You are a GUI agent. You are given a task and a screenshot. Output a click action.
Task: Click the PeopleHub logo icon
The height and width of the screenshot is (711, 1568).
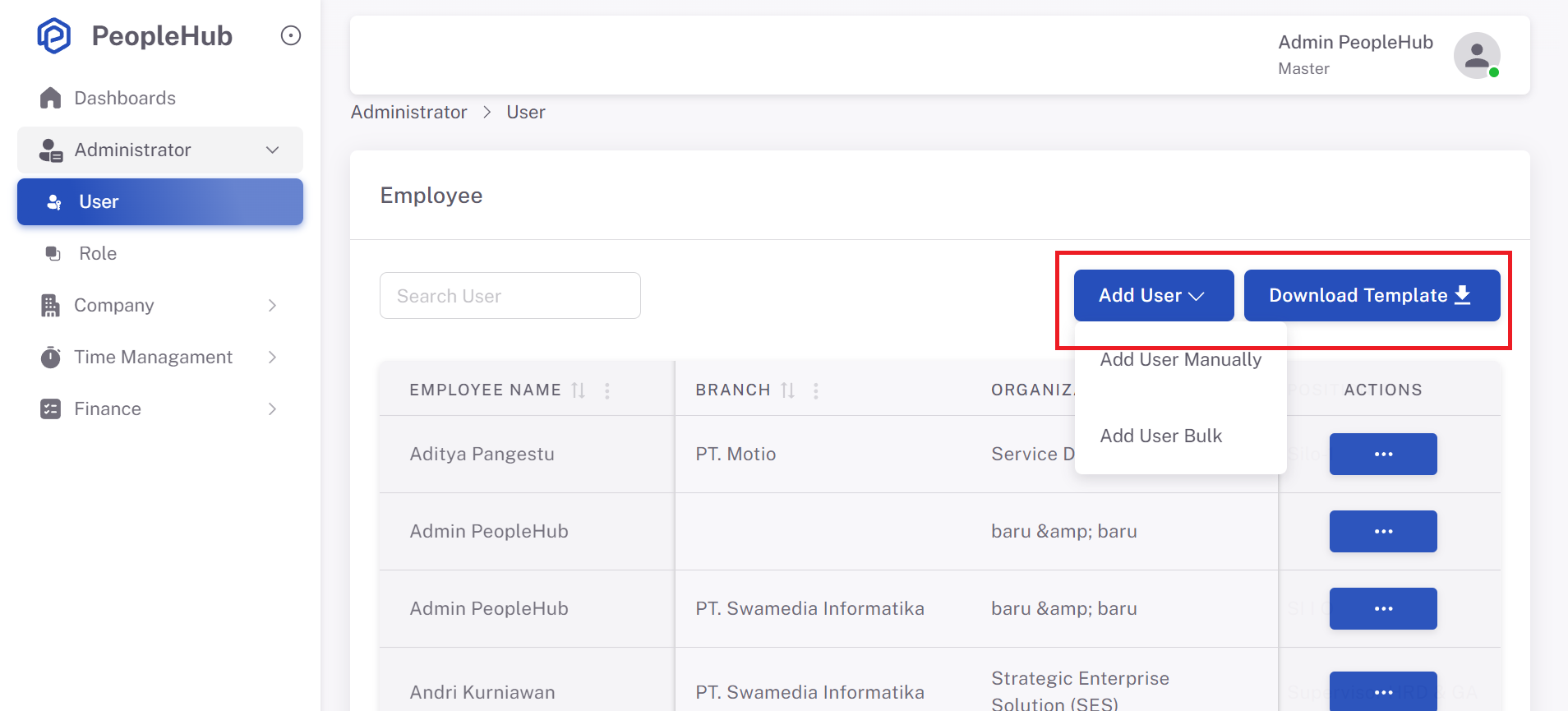[54, 36]
